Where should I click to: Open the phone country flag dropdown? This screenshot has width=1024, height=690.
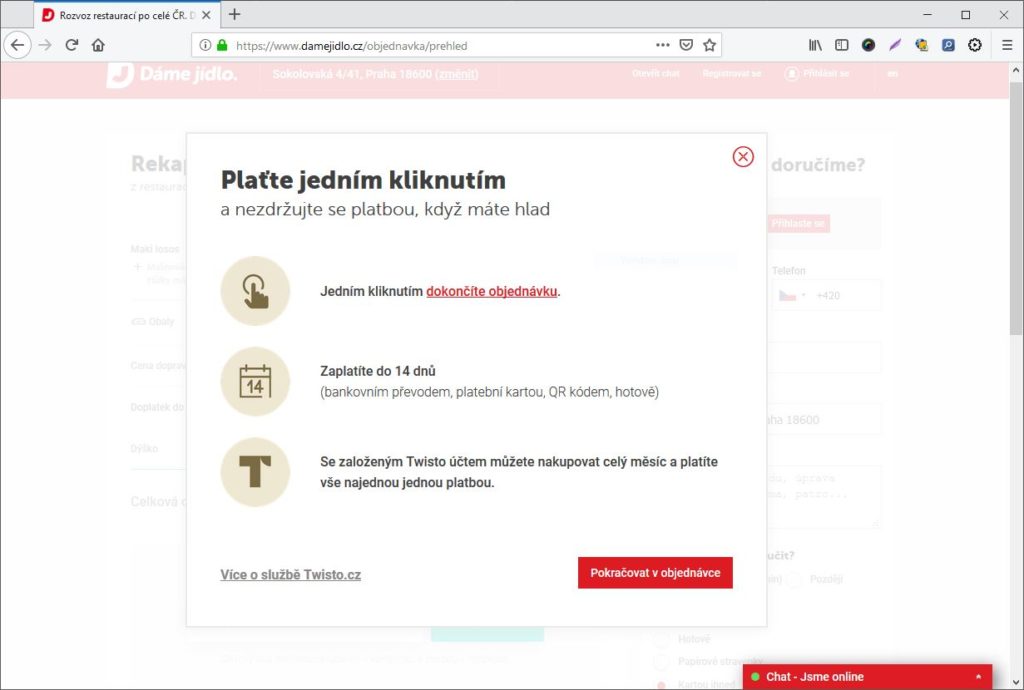792,296
